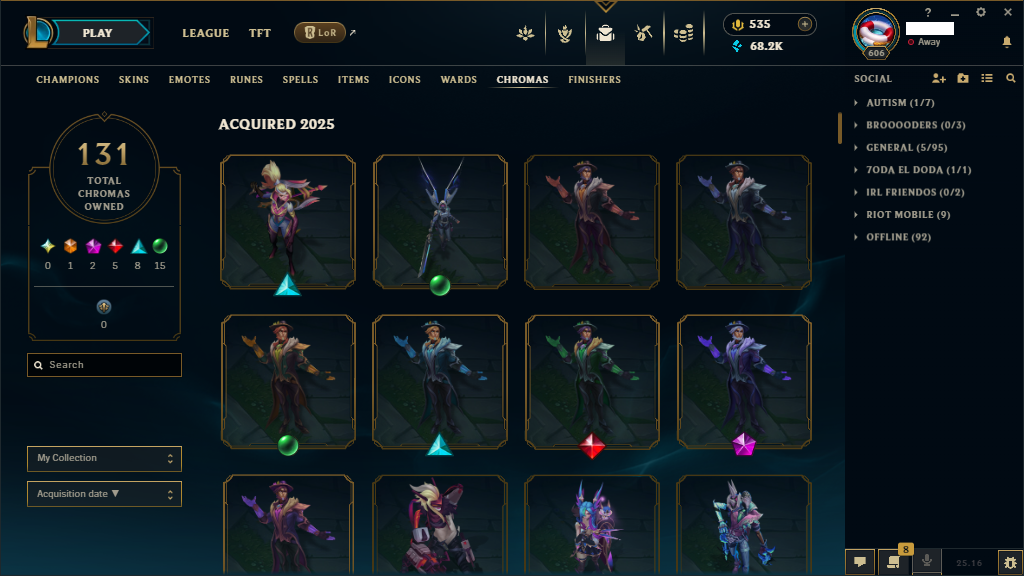1024x576 pixels.
Task: Open the My Collection dropdown
Action: tap(104, 458)
